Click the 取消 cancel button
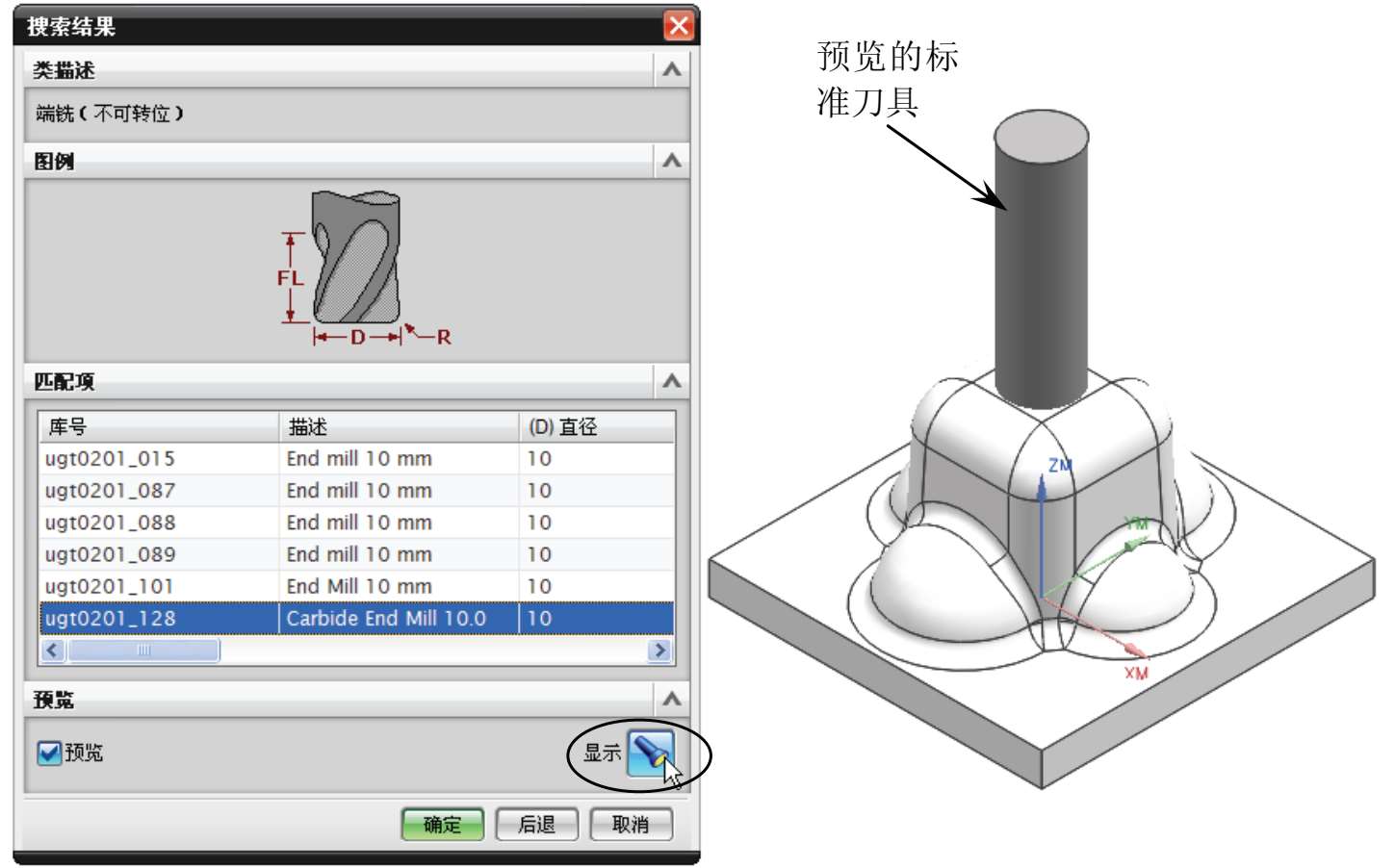Screen dimensions: 1395x868 tap(631, 825)
